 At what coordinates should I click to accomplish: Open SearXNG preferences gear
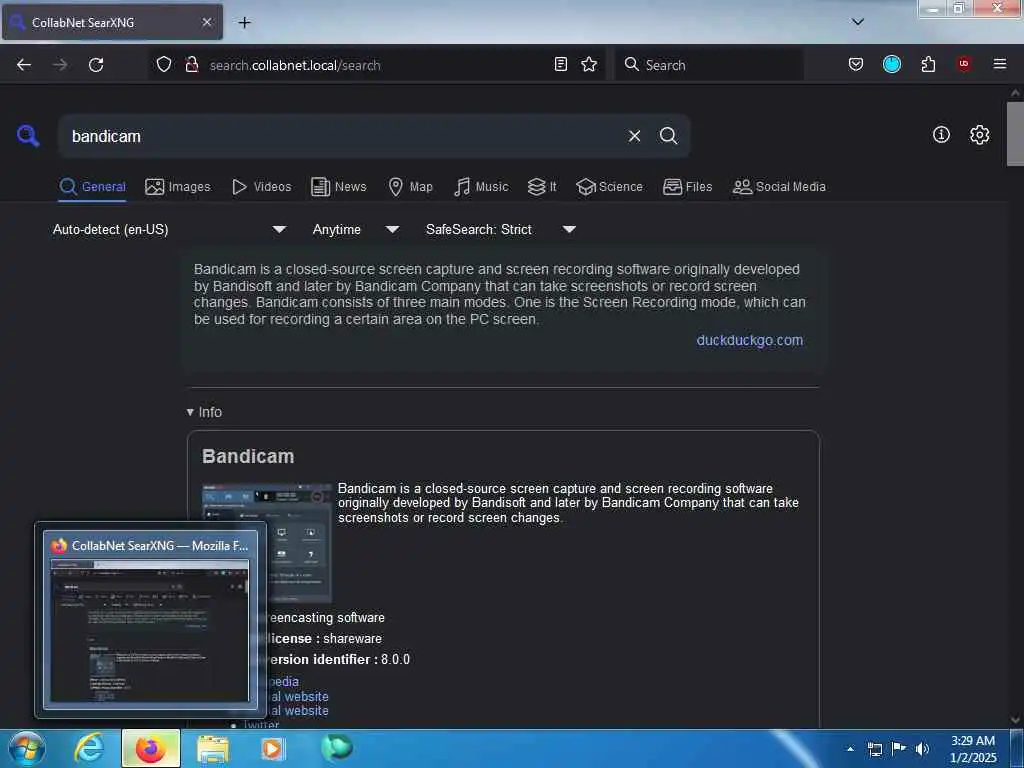979,135
